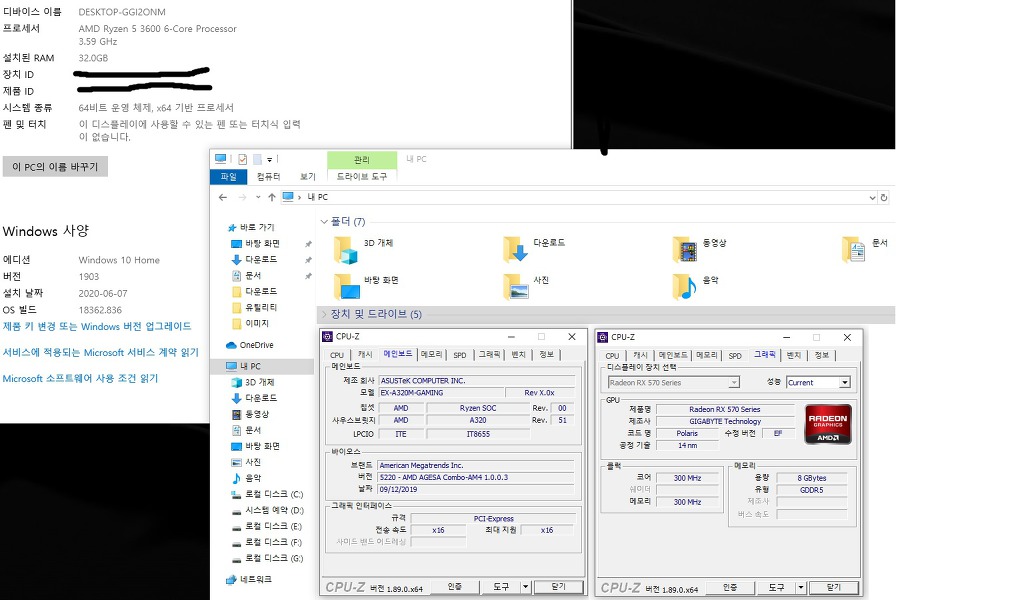
Task: Switch to the CPU tab in the left CPU-Z
Action: click(x=337, y=355)
